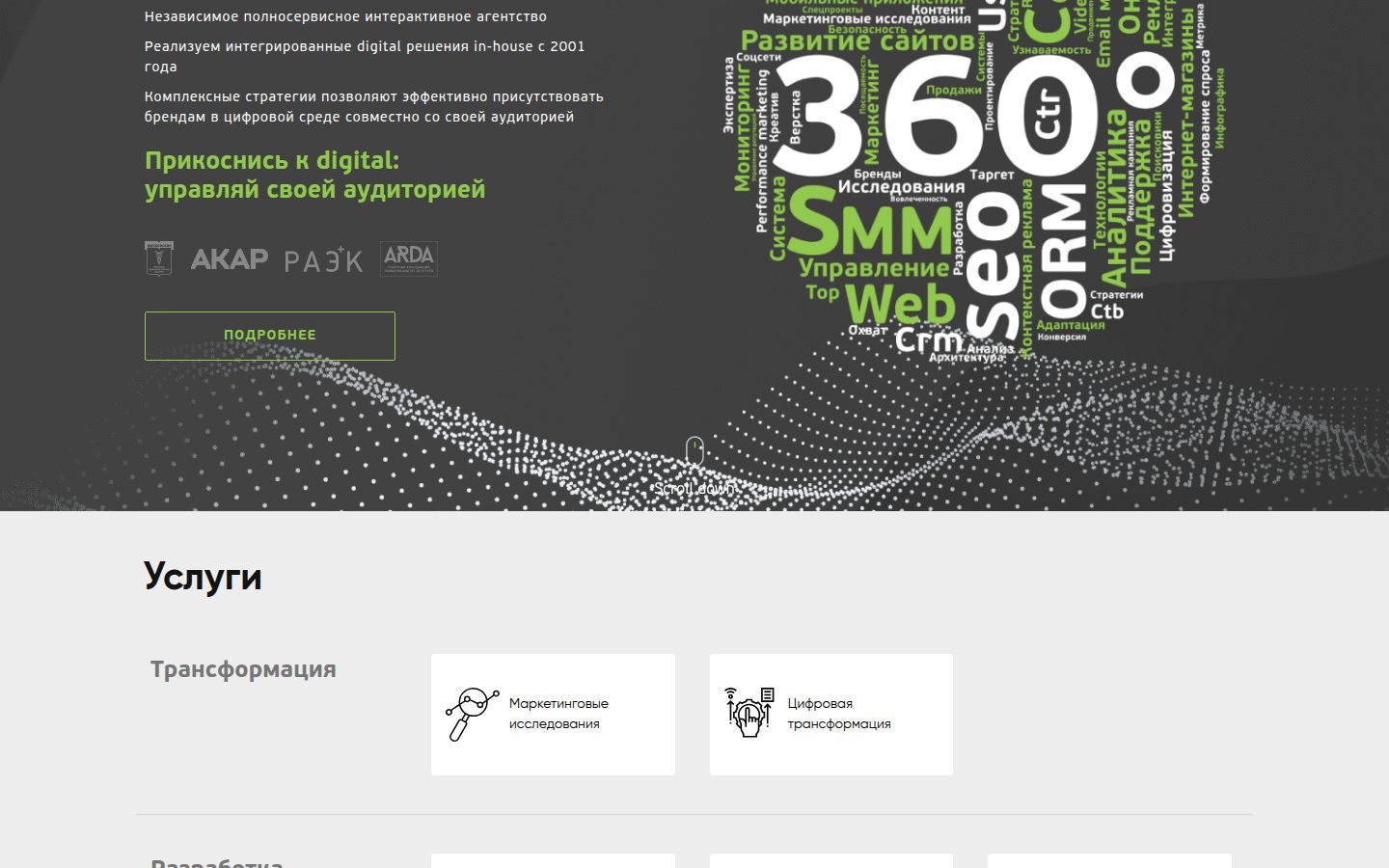Click the scroll down mouse icon
The width and height of the screenshot is (1389, 868).
(x=694, y=451)
